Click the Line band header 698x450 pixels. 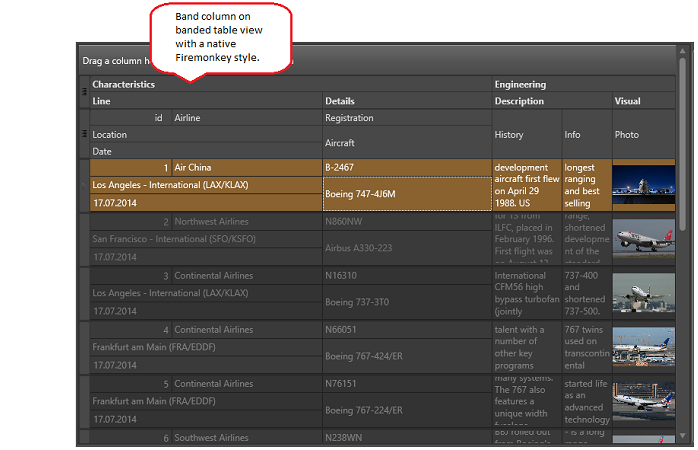pos(206,101)
